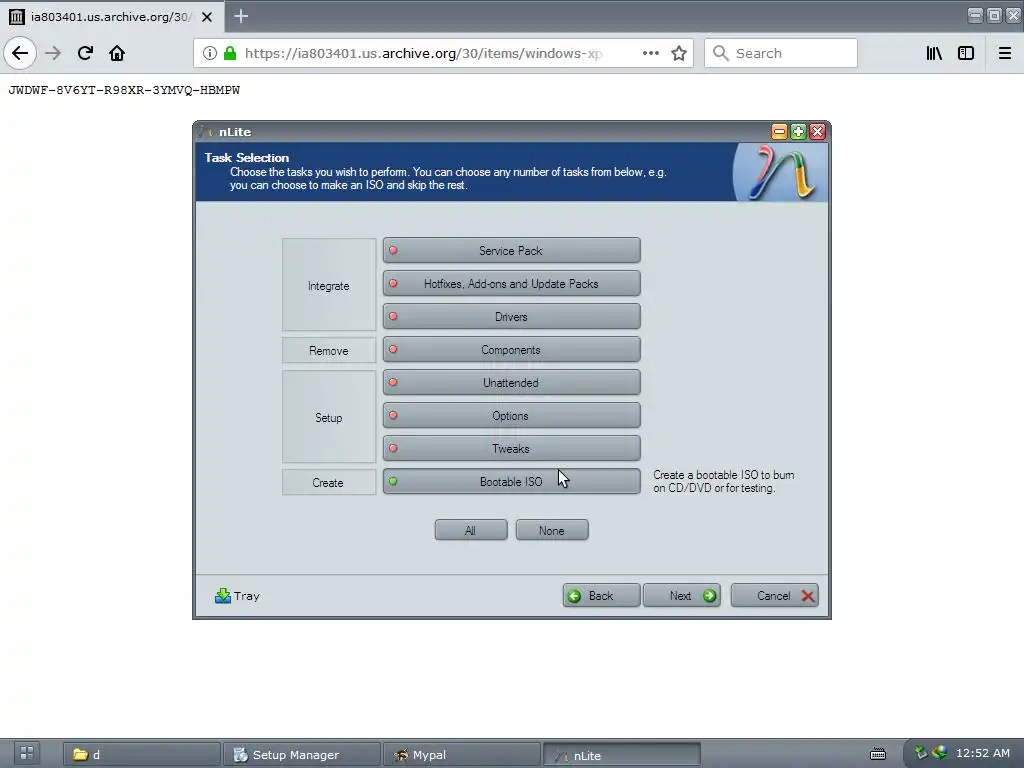The height and width of the screenshot is (768, 1024).
Task: Open the taskbar start menu icon
Action: point(27,754)
